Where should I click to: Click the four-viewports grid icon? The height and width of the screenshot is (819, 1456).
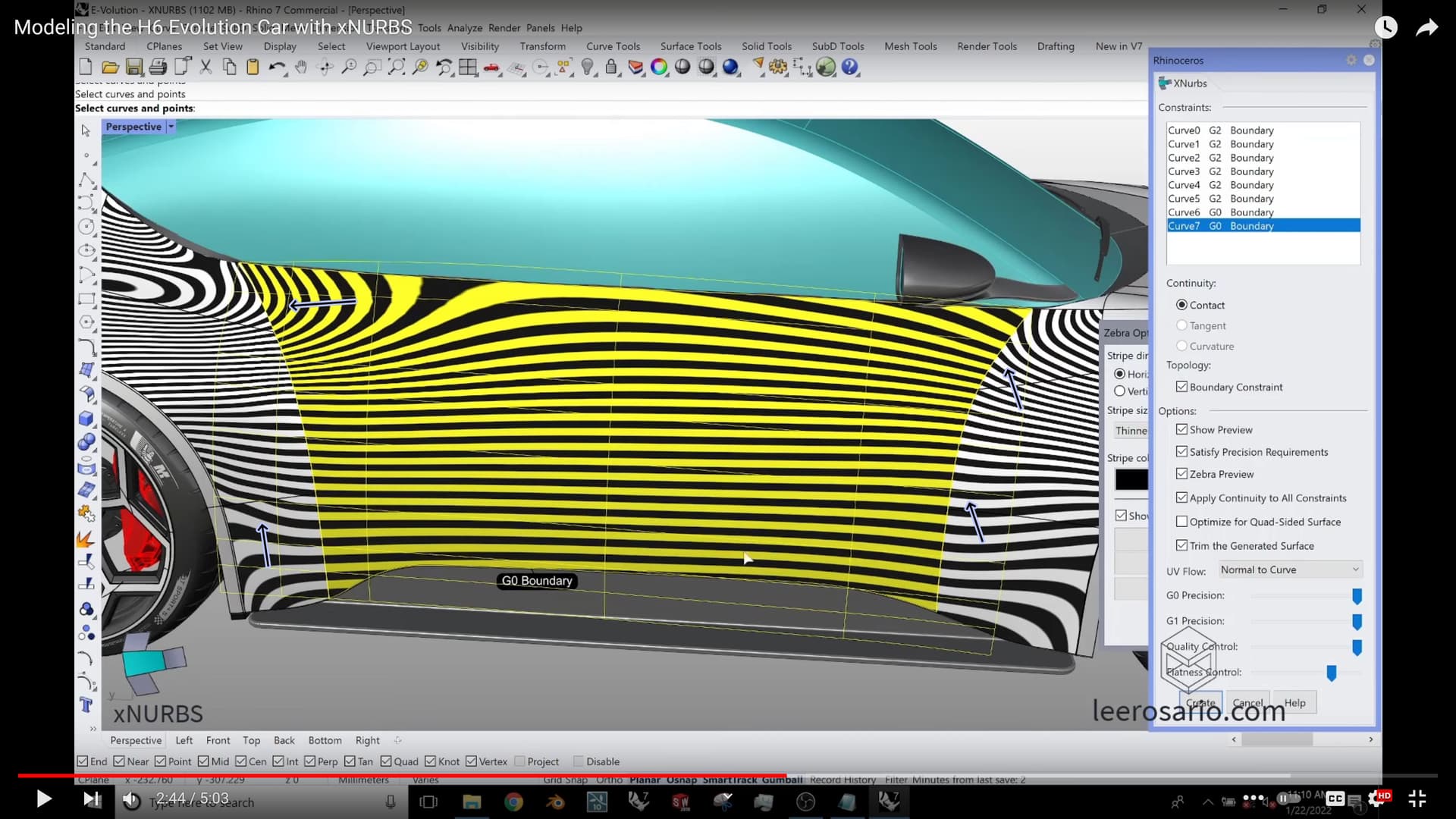click(x=468, y=67)
